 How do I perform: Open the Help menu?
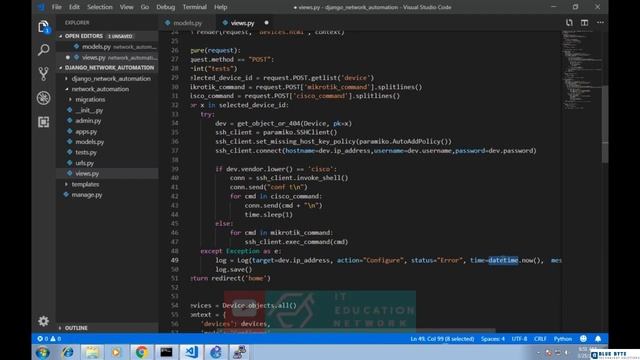click(x=220, y=7)
